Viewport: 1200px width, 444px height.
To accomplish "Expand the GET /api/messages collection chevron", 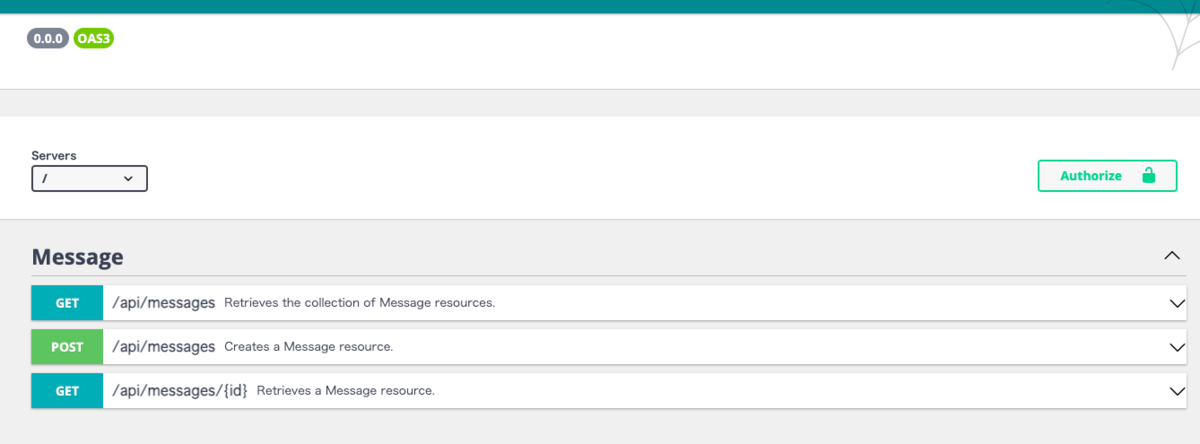I will (1176, 302).
